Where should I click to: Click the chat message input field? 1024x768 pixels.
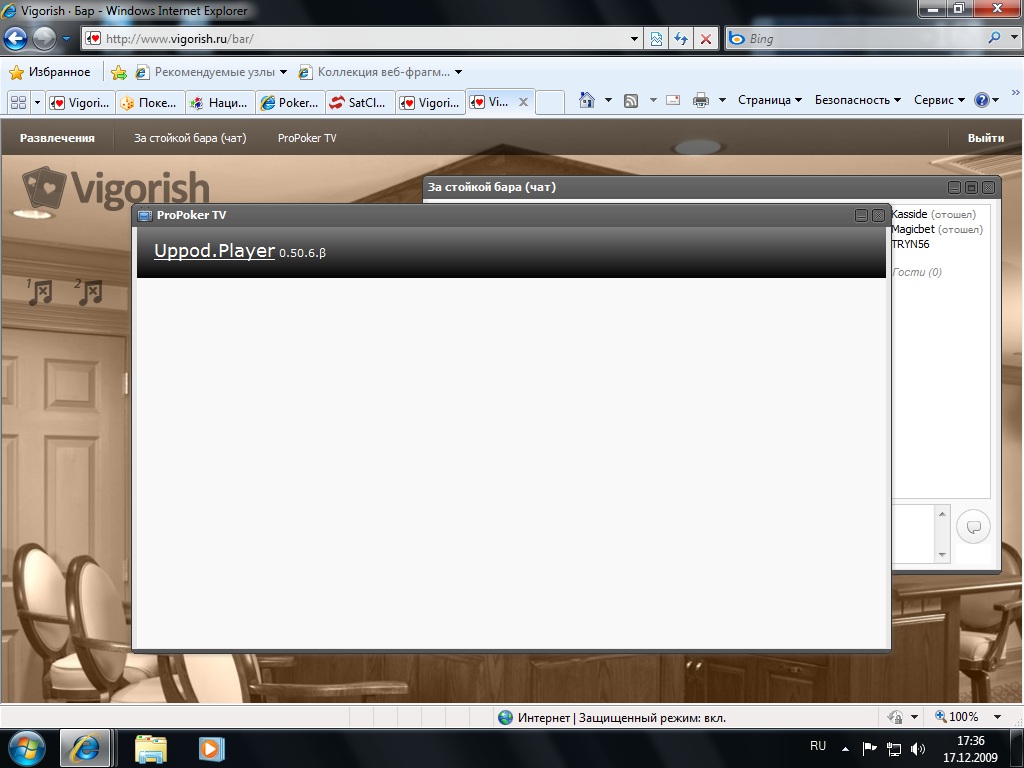[x=912, y=533]
